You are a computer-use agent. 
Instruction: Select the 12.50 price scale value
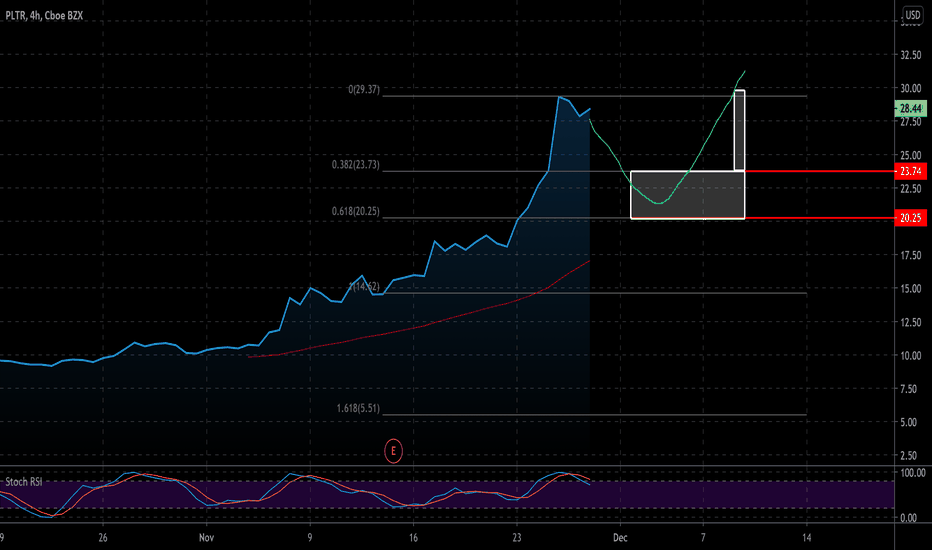point(911,322)
